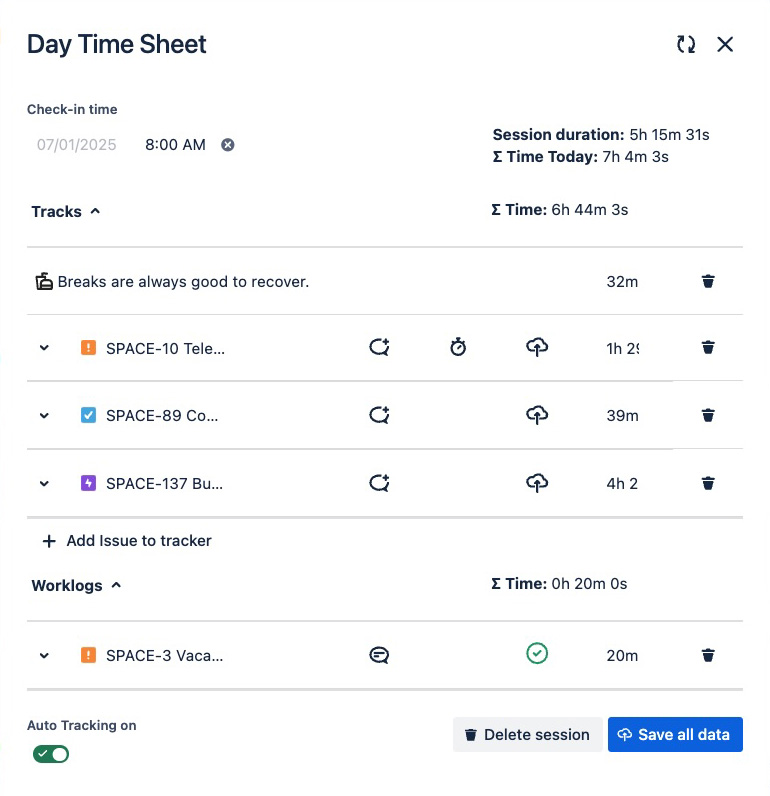Upload SPACE-10 track to cloud
This screenshot has height=796, width=770.
pyautogui.click(x=537, y=348)
